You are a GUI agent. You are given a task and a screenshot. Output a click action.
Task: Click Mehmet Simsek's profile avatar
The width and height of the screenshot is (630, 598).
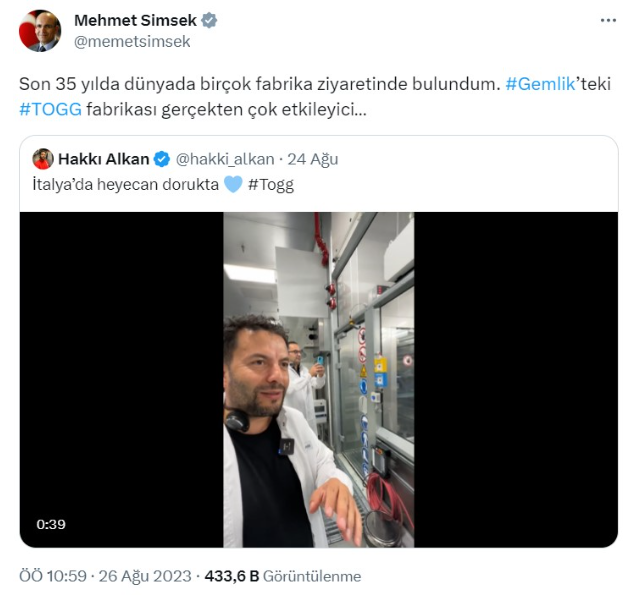40,31
